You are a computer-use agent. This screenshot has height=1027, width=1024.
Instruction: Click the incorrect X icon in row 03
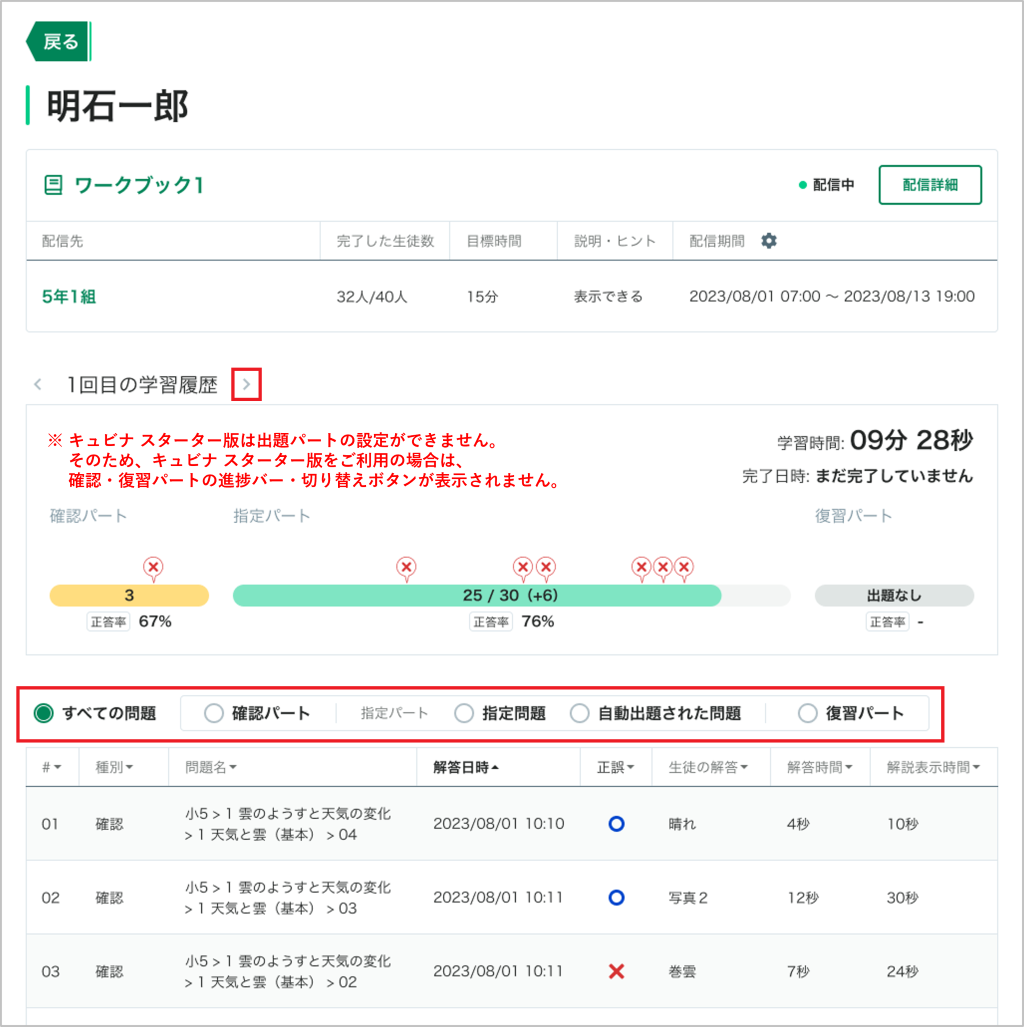(616, 971)
